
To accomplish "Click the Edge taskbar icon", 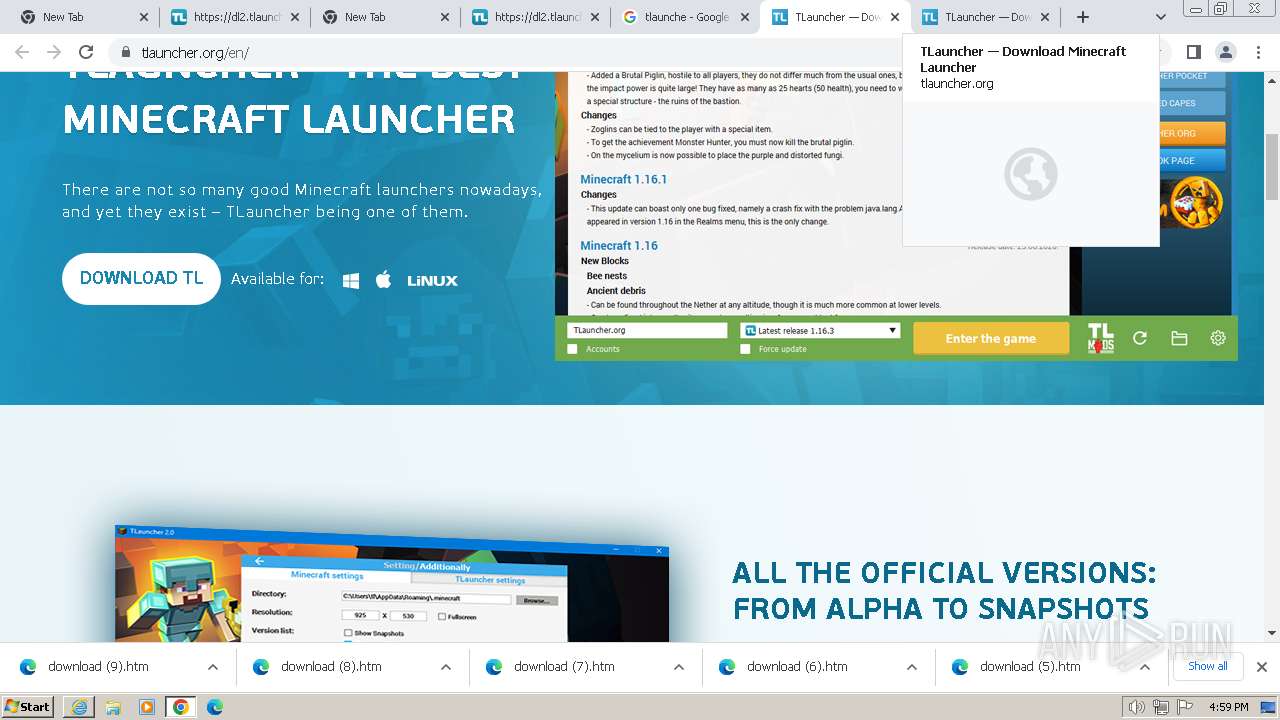I will point(215,707).
